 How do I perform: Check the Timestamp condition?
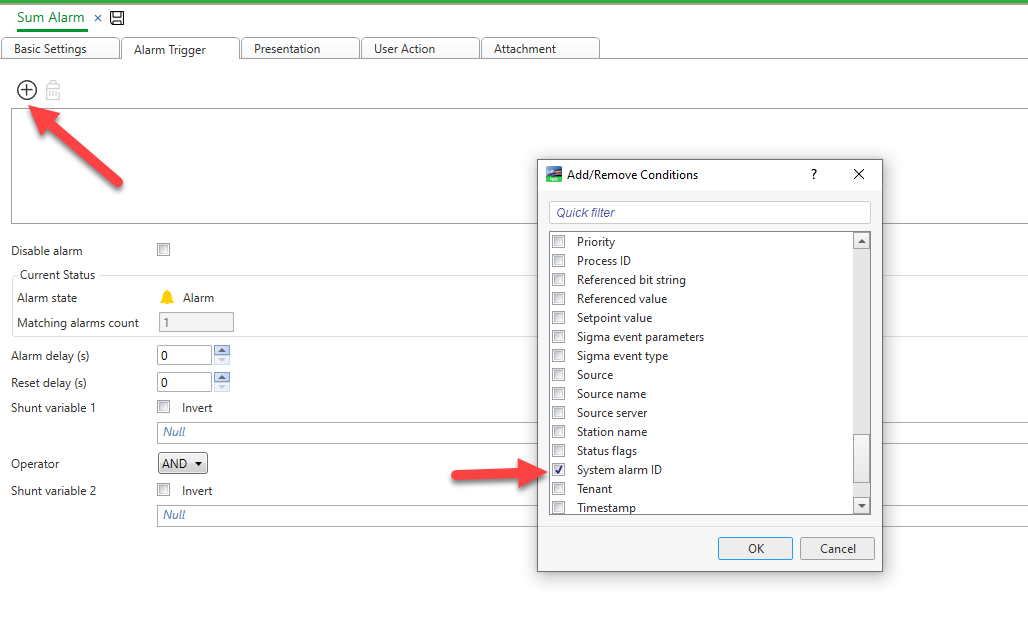pos(559,507)
